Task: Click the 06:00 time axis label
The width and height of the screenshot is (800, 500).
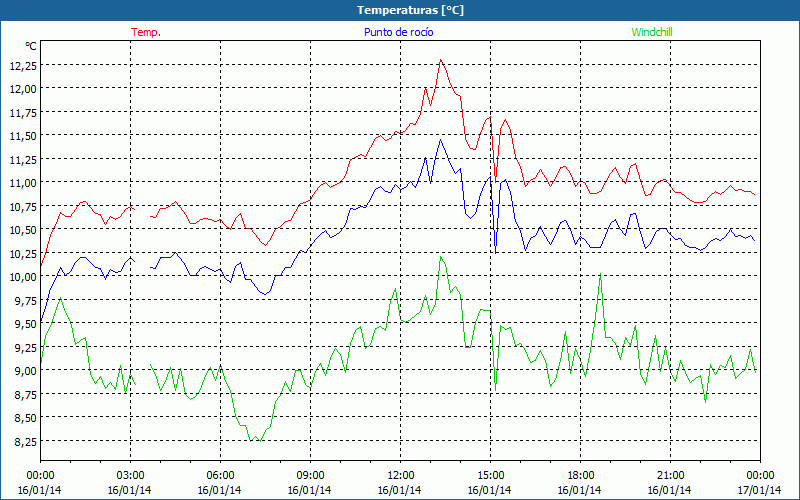Action: coord(220,475)
